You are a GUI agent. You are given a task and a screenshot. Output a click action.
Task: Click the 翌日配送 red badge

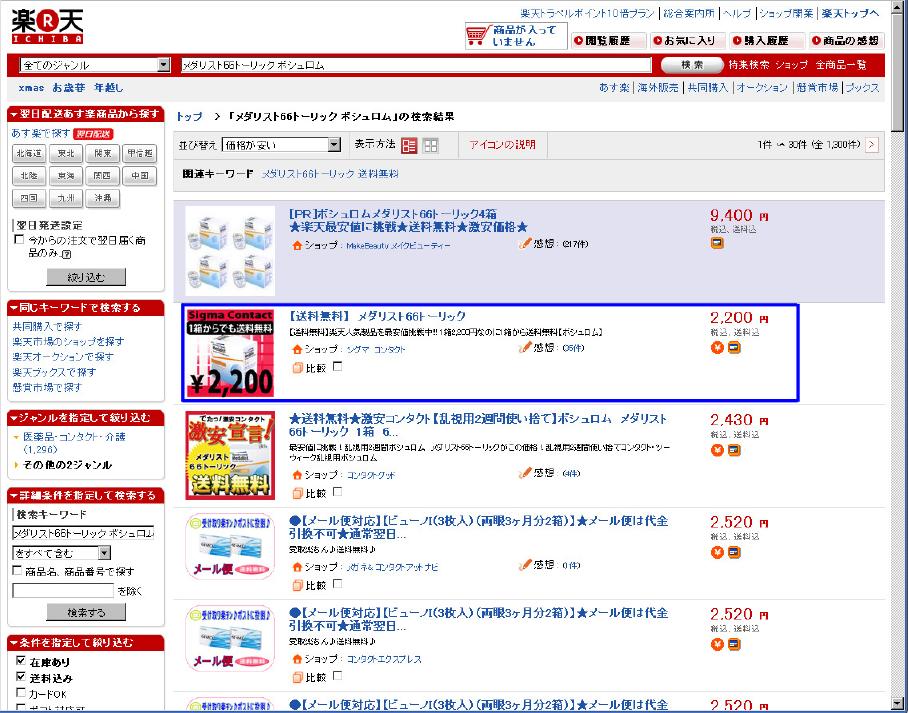(x=93, y=134)
